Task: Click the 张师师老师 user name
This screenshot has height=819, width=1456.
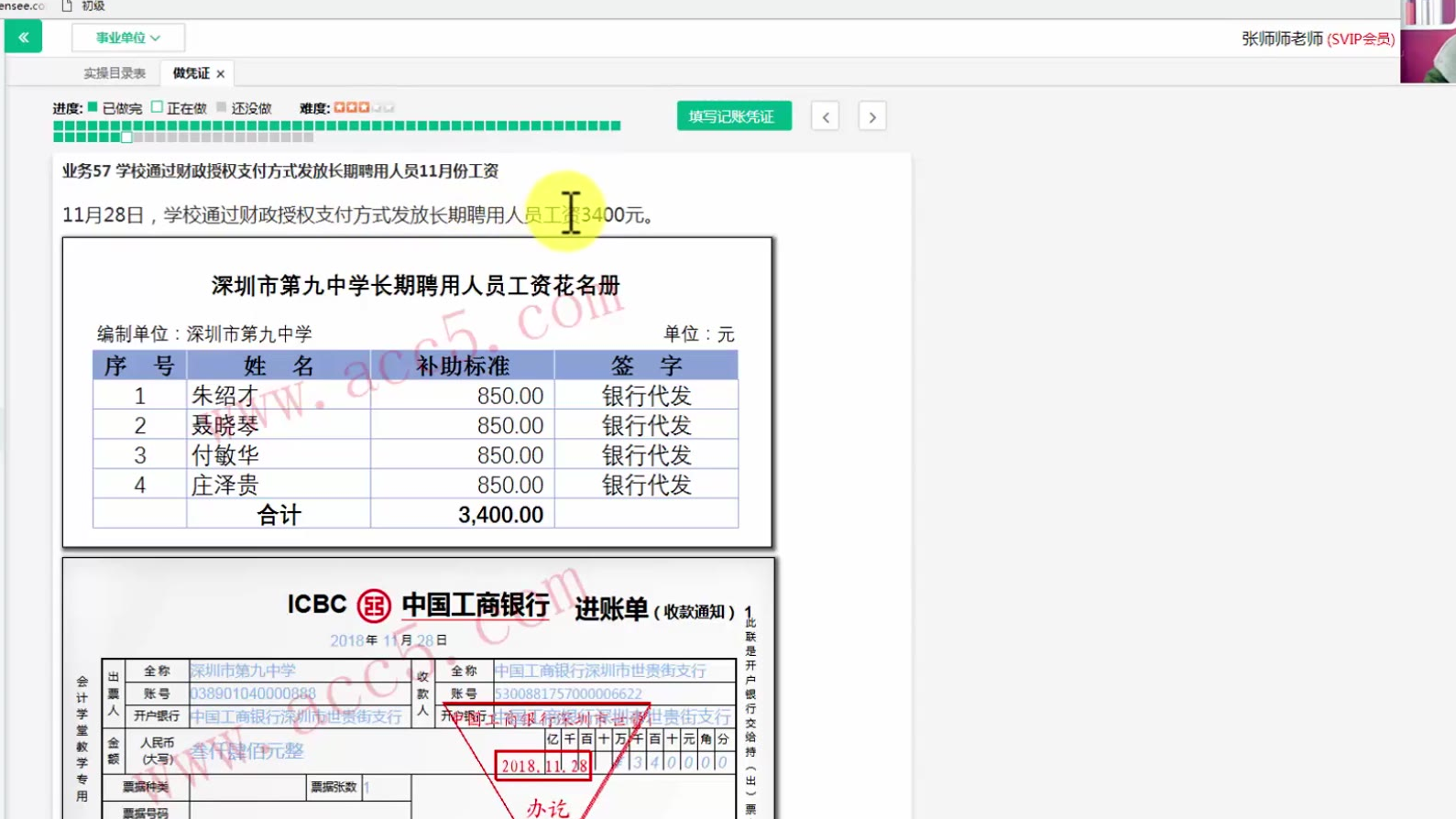Action: coord(1282,38)
